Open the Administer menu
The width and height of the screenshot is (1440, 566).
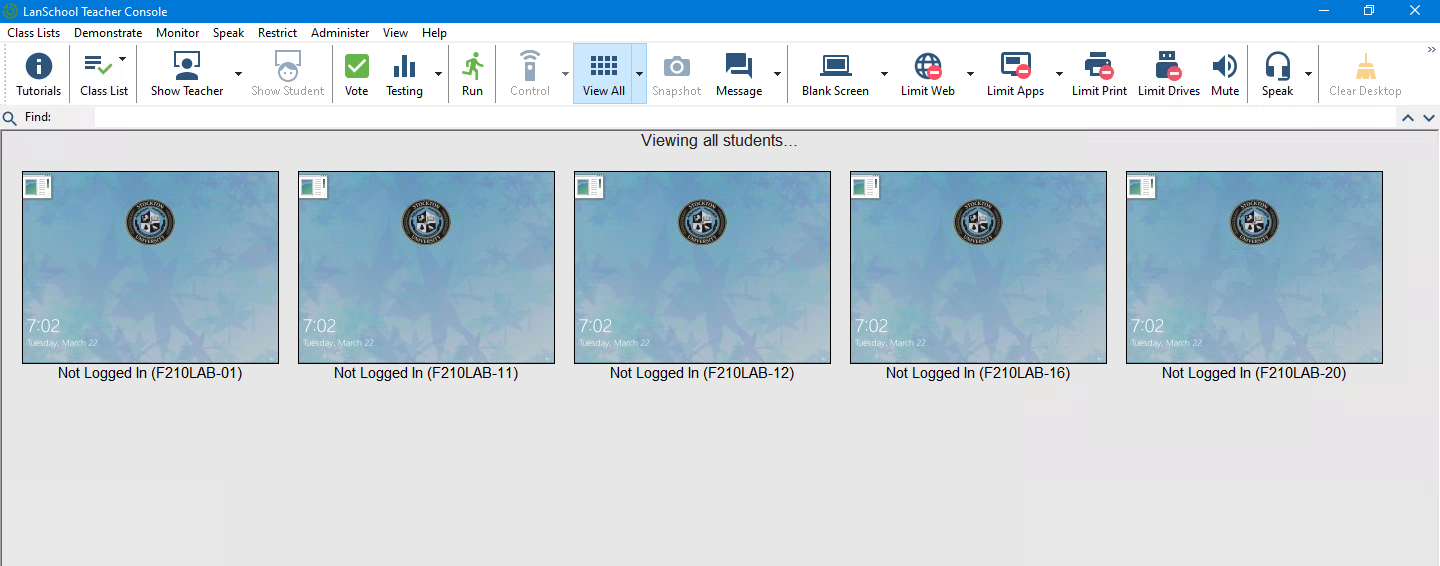pyautogui.click(x=340, y=33)
